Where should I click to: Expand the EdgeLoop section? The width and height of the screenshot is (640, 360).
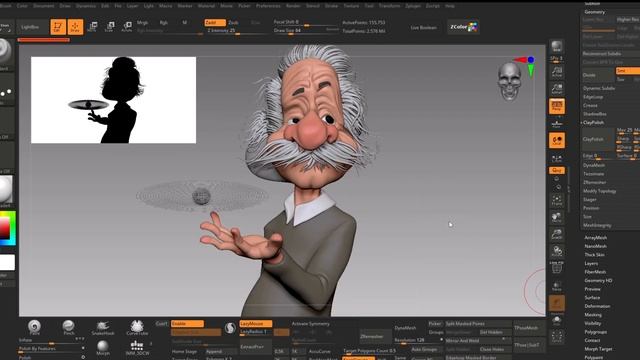tap(593, 97)
